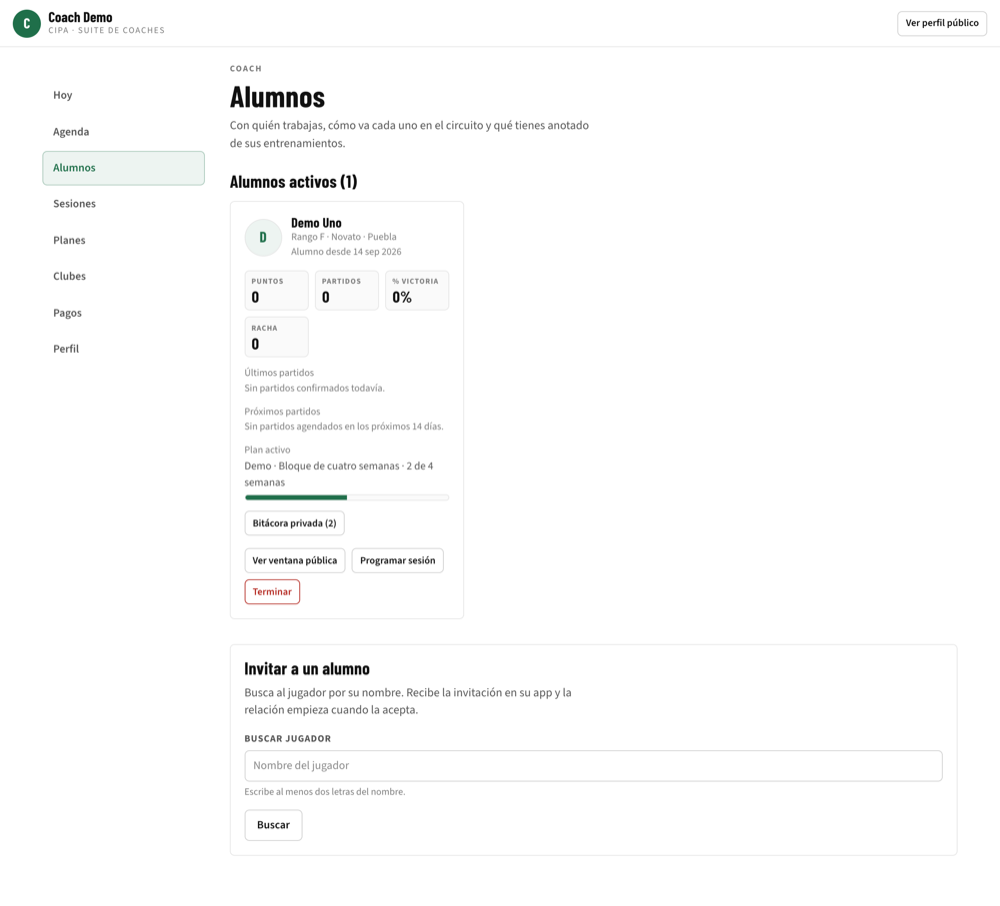Click the Invitar a un alumno heading
1000x906 pixels.
point(307,669)
